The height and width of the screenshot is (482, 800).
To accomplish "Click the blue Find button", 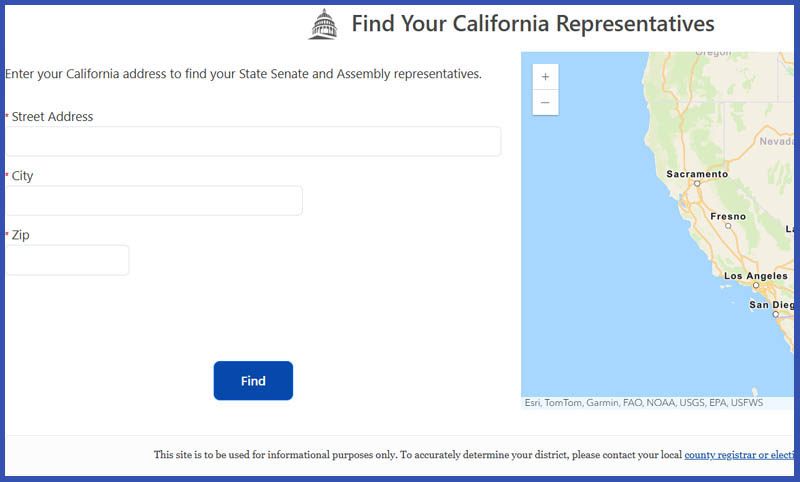I will (253, 380).
